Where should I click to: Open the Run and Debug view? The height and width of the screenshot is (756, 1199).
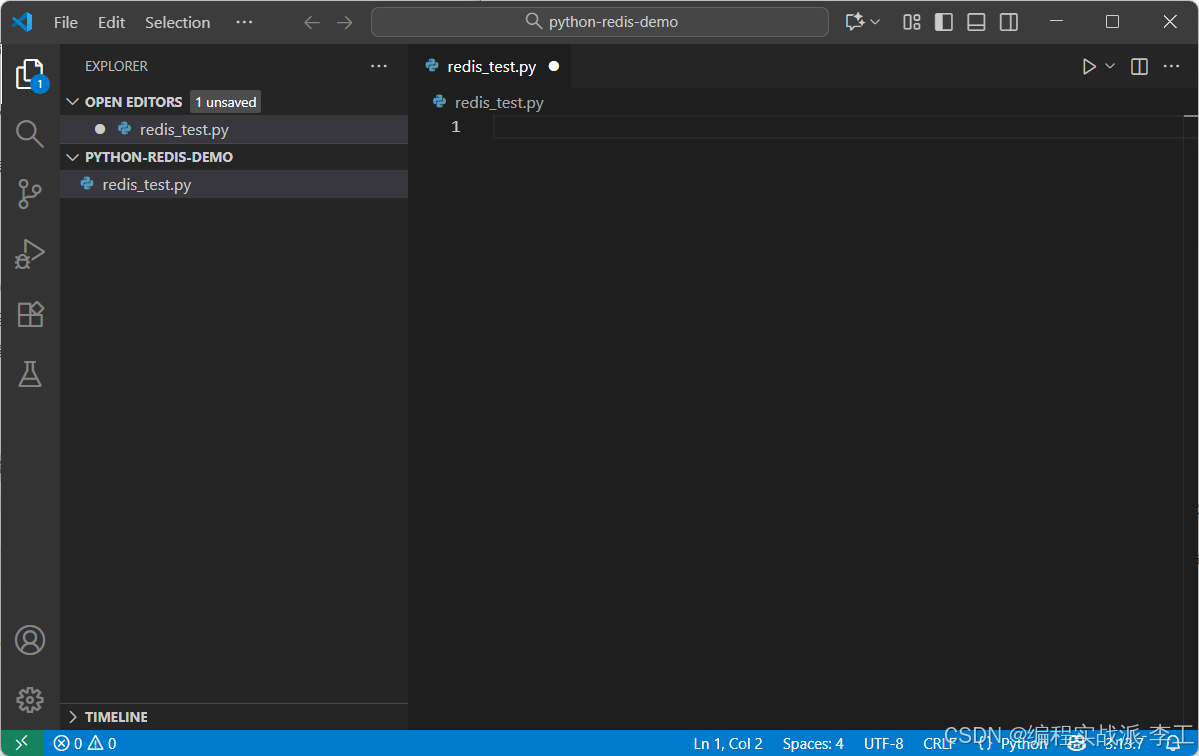(x=30, y=254)
